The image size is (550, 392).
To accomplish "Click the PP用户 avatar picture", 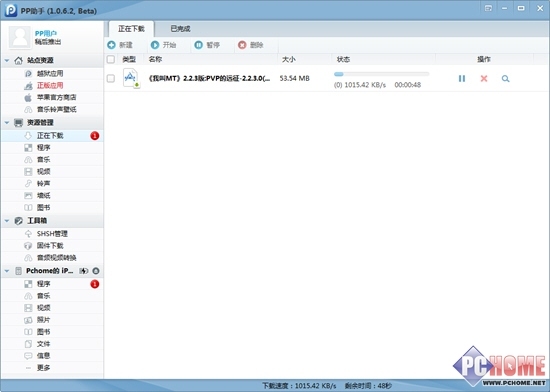I will pos(20,37).
